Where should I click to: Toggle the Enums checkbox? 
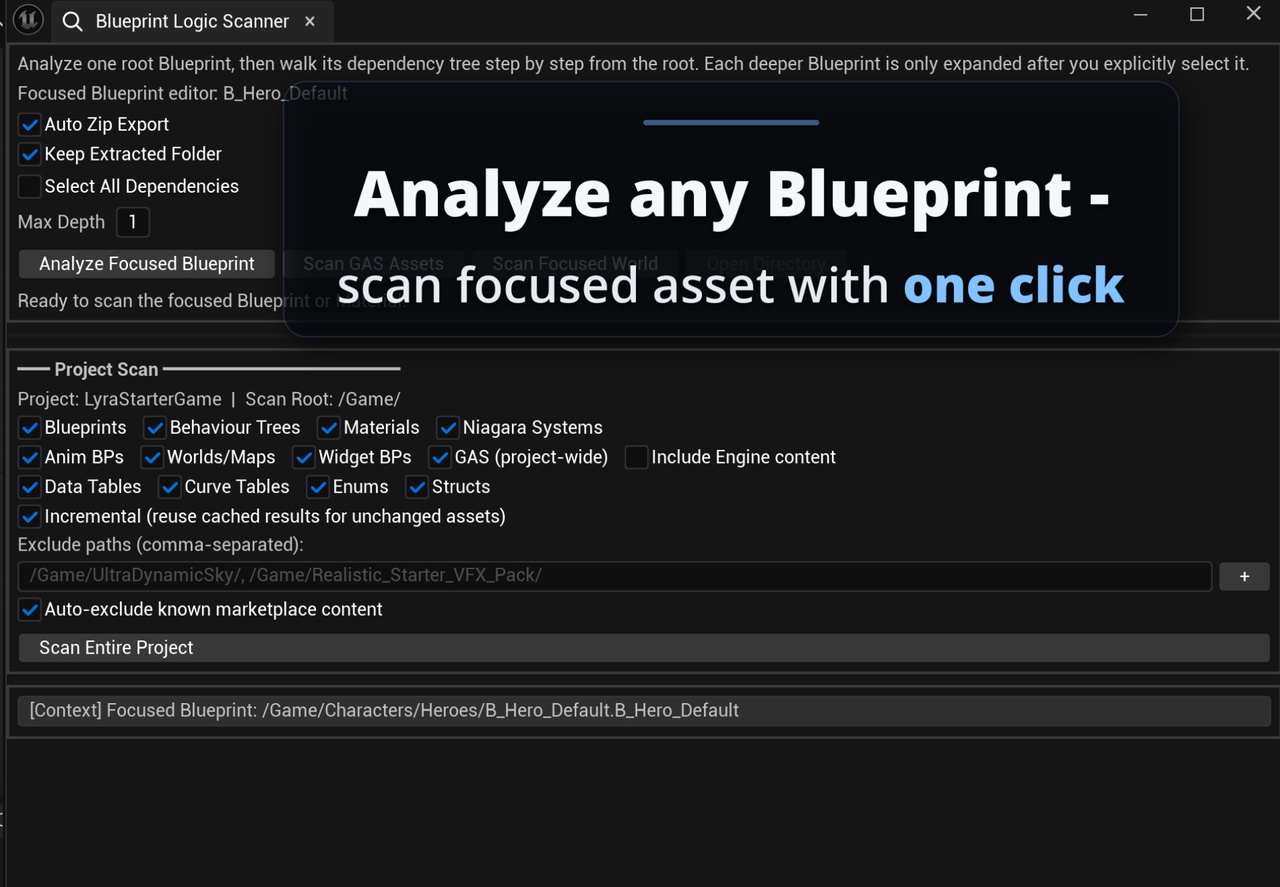(318, 487)
